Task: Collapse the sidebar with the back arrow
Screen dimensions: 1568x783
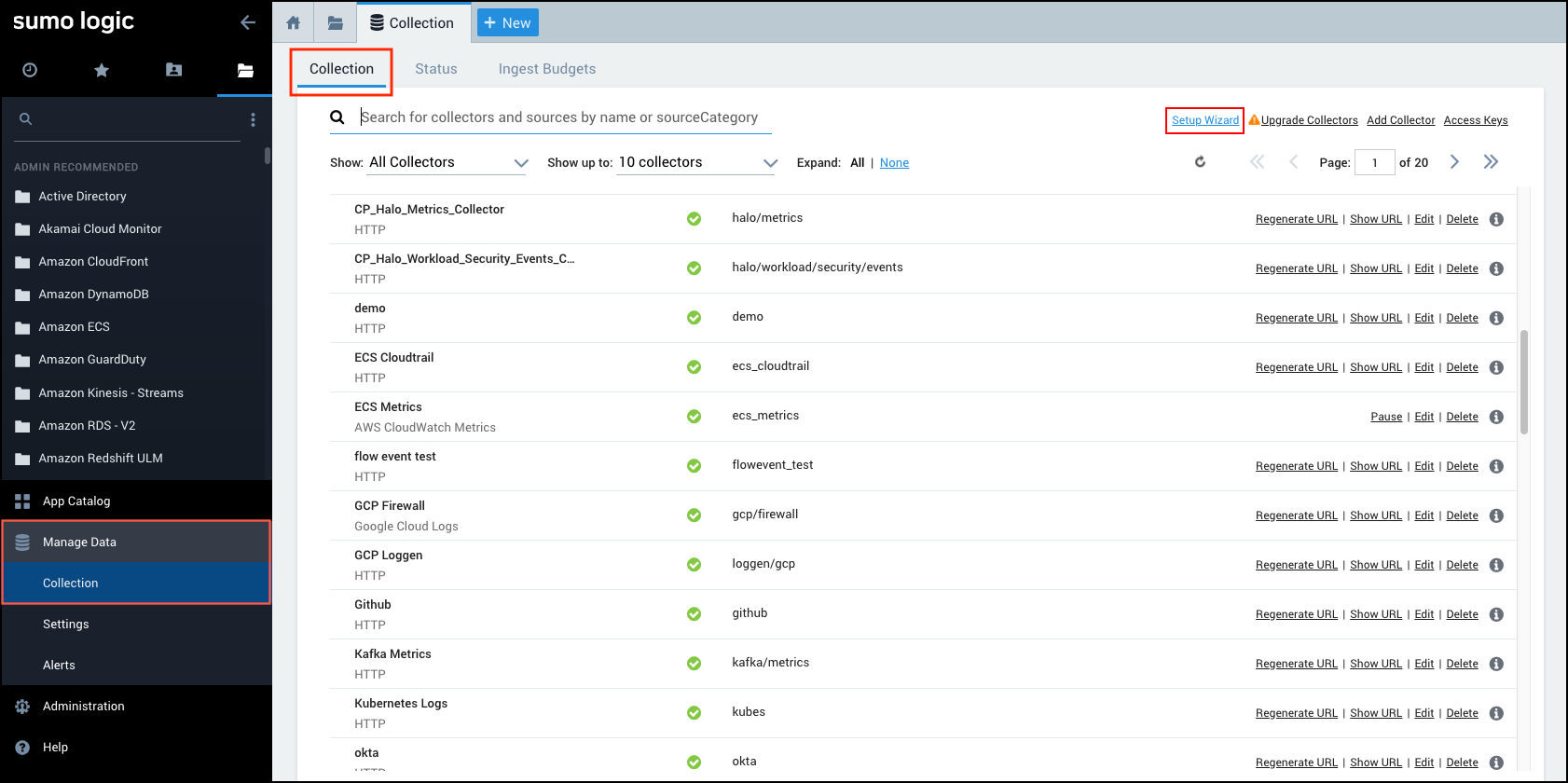Action: point(248,22)
